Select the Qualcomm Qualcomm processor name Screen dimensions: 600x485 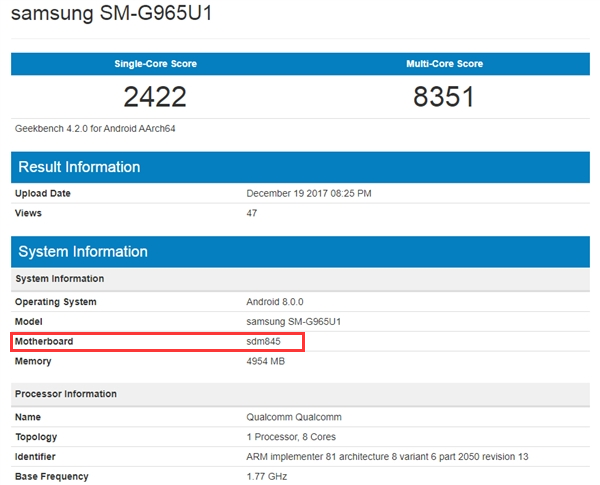(x=294, y=417)
